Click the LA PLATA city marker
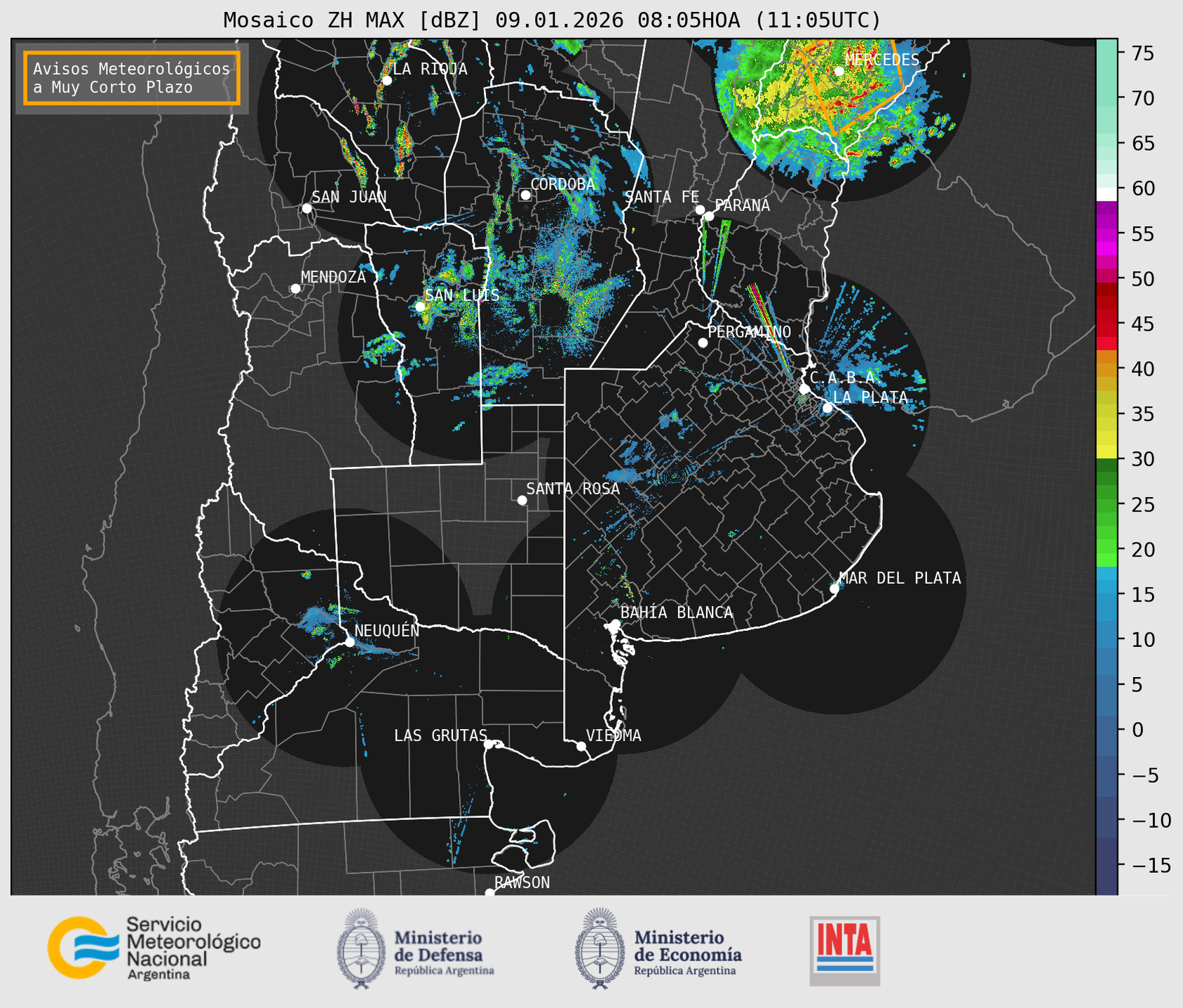The width and height of the screenshot is (1183, 1008). pyautogui.click(x=827, y=408)
